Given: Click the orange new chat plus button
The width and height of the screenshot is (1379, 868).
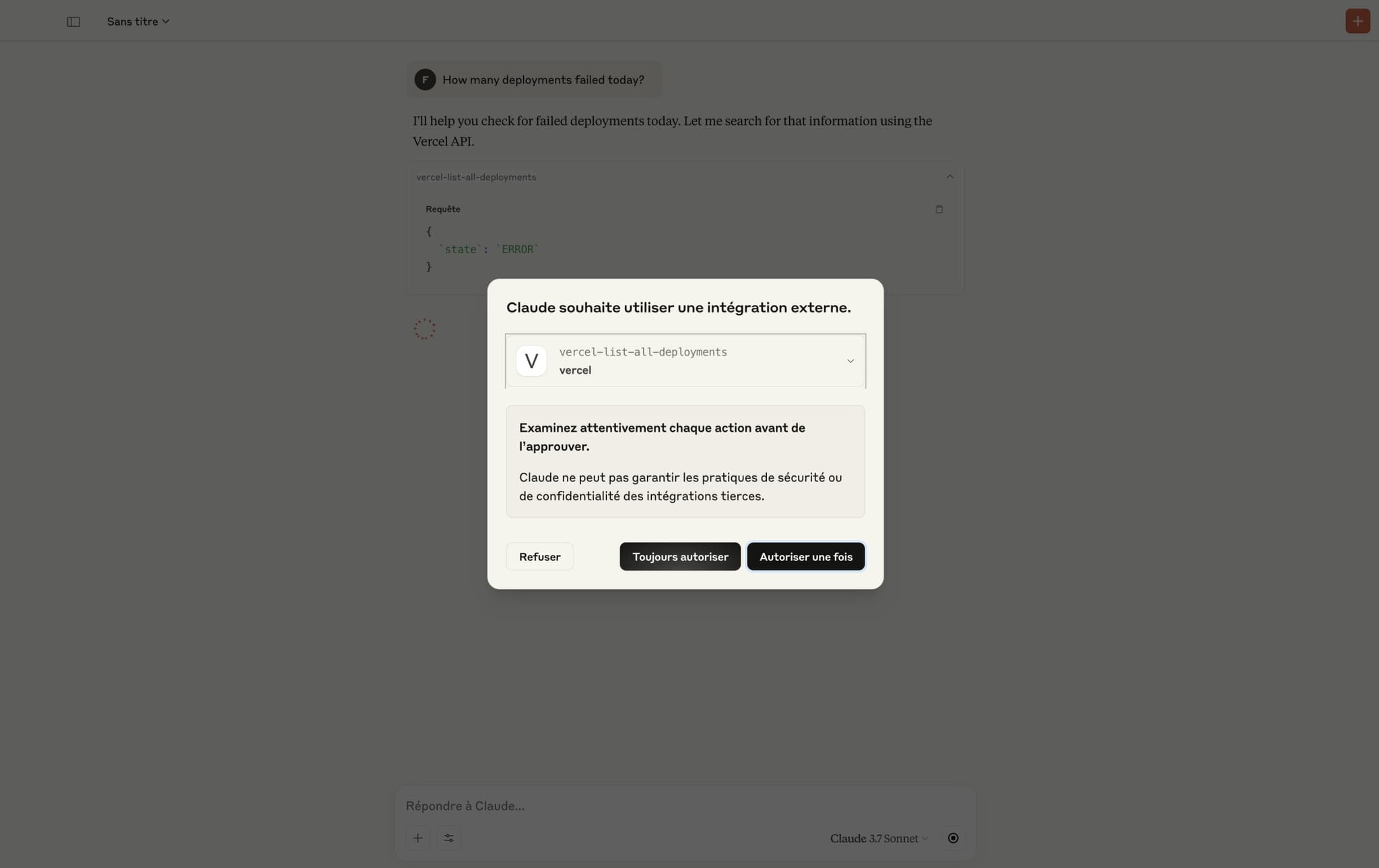Looking at the screenshot, I should 1357,21.
